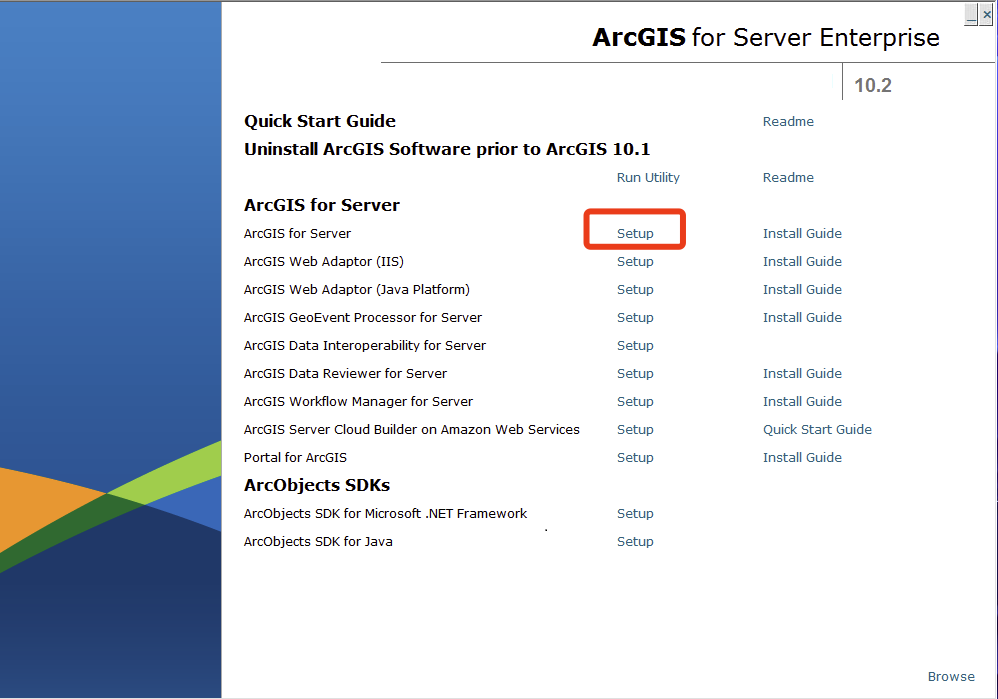This screenshot has width=998, height=699.
Task: Click the ArcGIS Workflow Manager for Server label
Action: pyautogui.click(x=358, y=402)
